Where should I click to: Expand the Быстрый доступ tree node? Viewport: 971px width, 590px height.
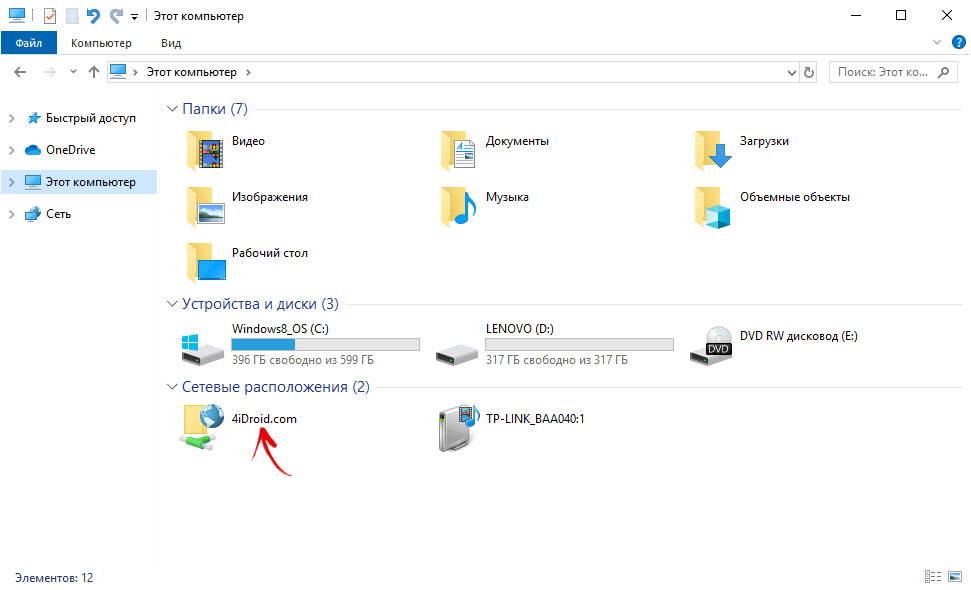[x=11, y=118]
